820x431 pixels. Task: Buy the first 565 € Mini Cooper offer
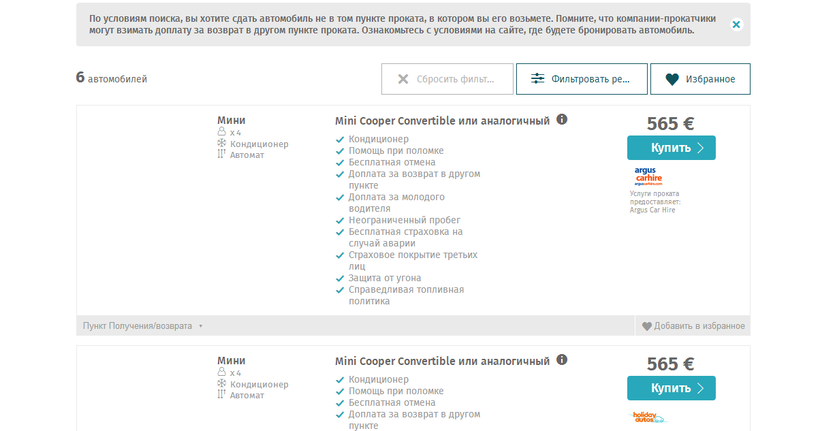point(671,148)
